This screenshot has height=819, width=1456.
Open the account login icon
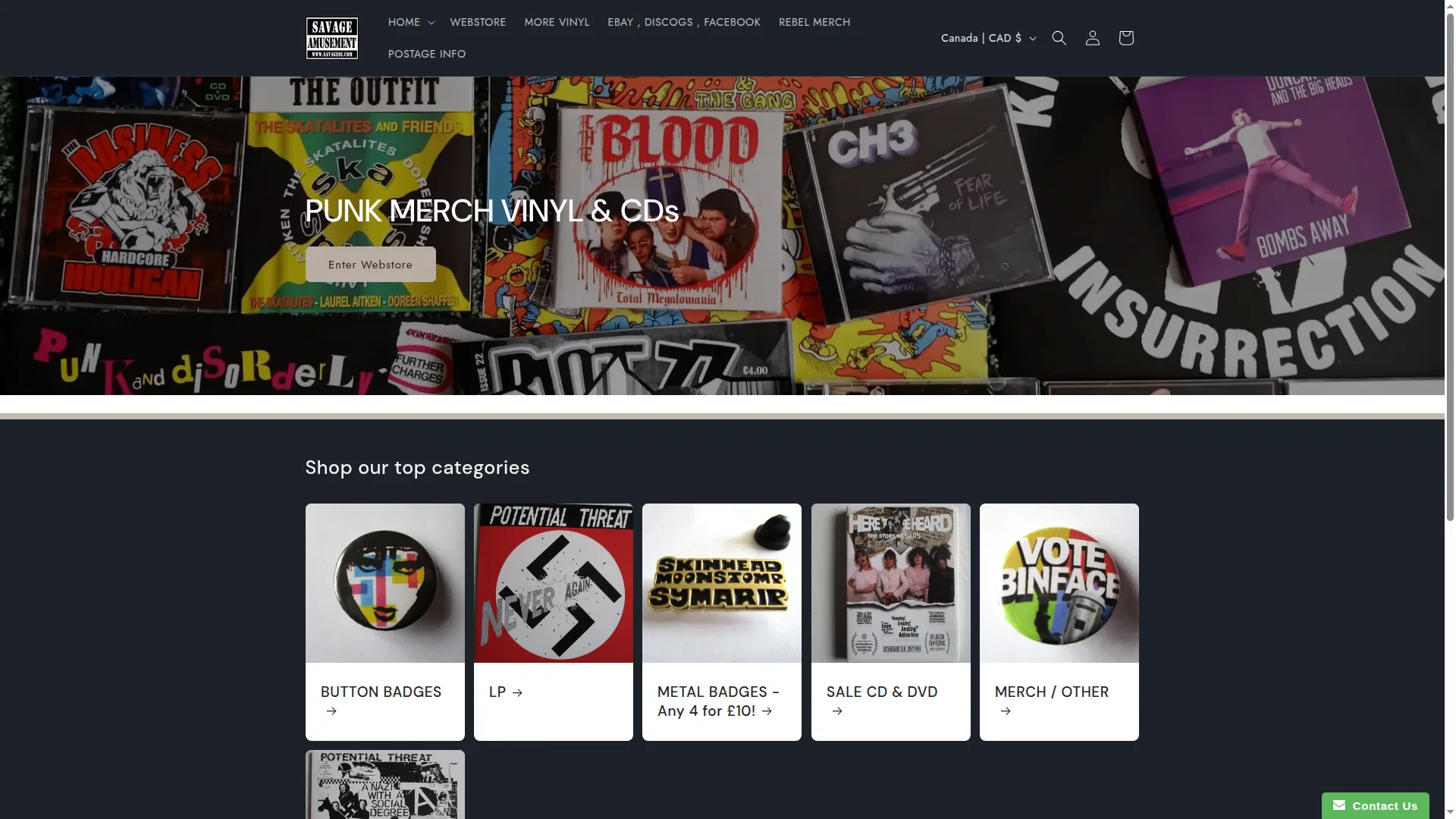click(1092, 38)
